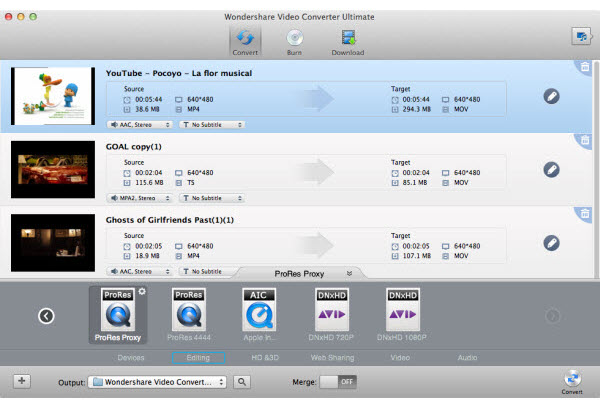The height and width of the screenshot is (407, 600).
Task: Delete the YouTube Pocoyo video item
Action: coord(585,67)
